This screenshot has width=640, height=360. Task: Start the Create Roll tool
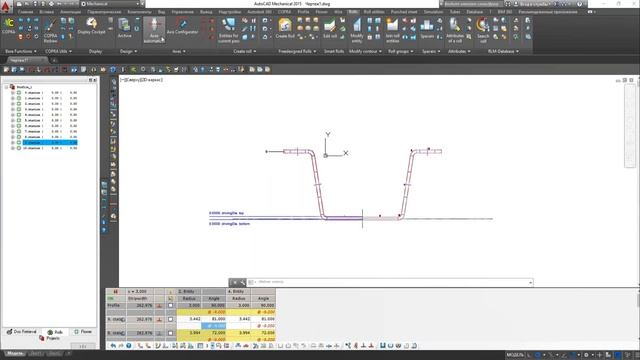pos(285,29)
